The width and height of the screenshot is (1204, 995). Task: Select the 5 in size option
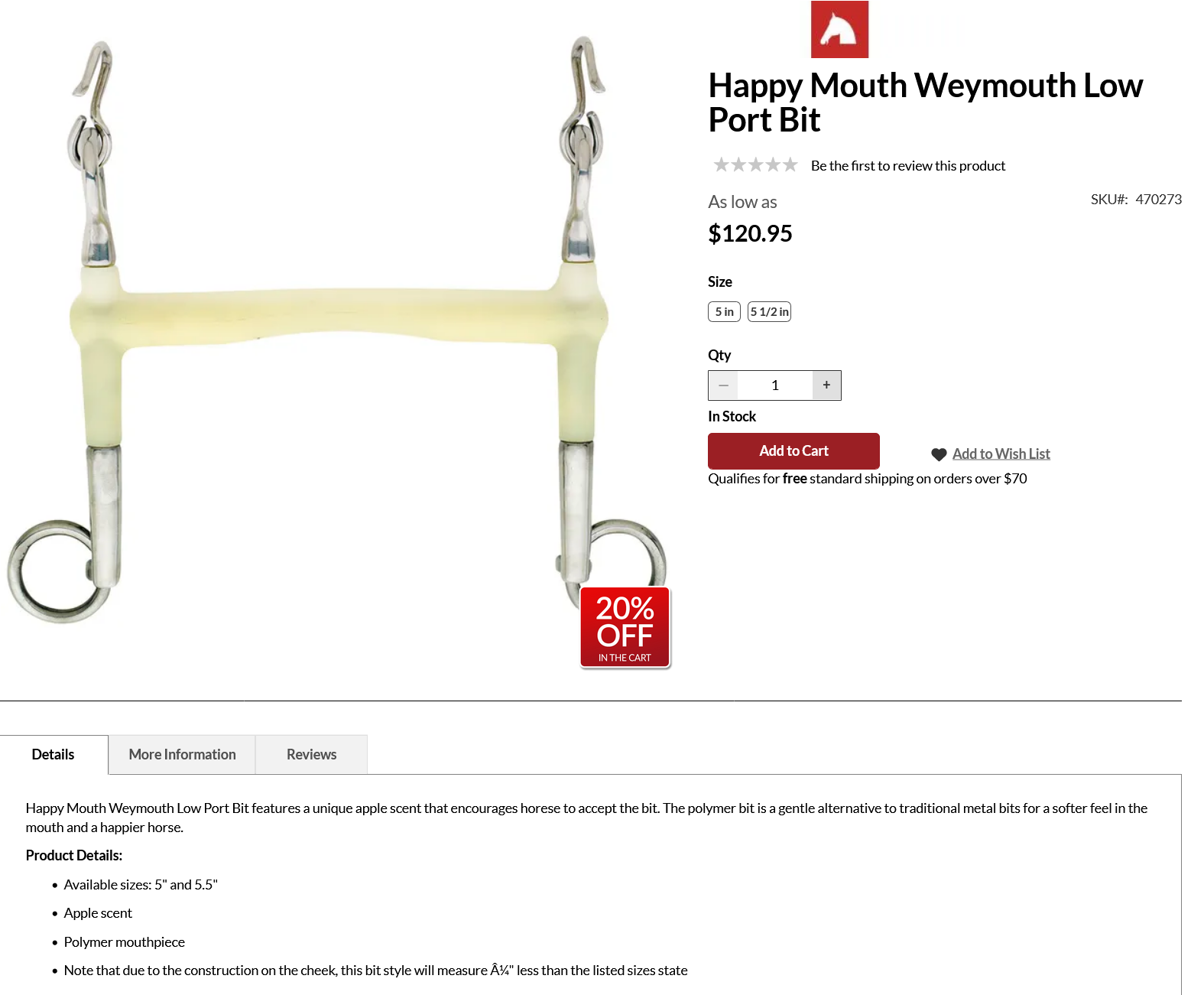(x=724, y=312)
